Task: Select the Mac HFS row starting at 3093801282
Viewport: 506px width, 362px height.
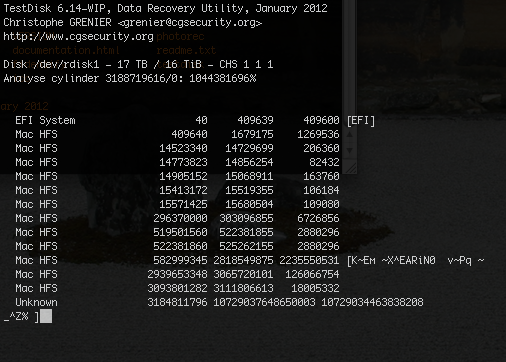Action: (x=177, y=288)
